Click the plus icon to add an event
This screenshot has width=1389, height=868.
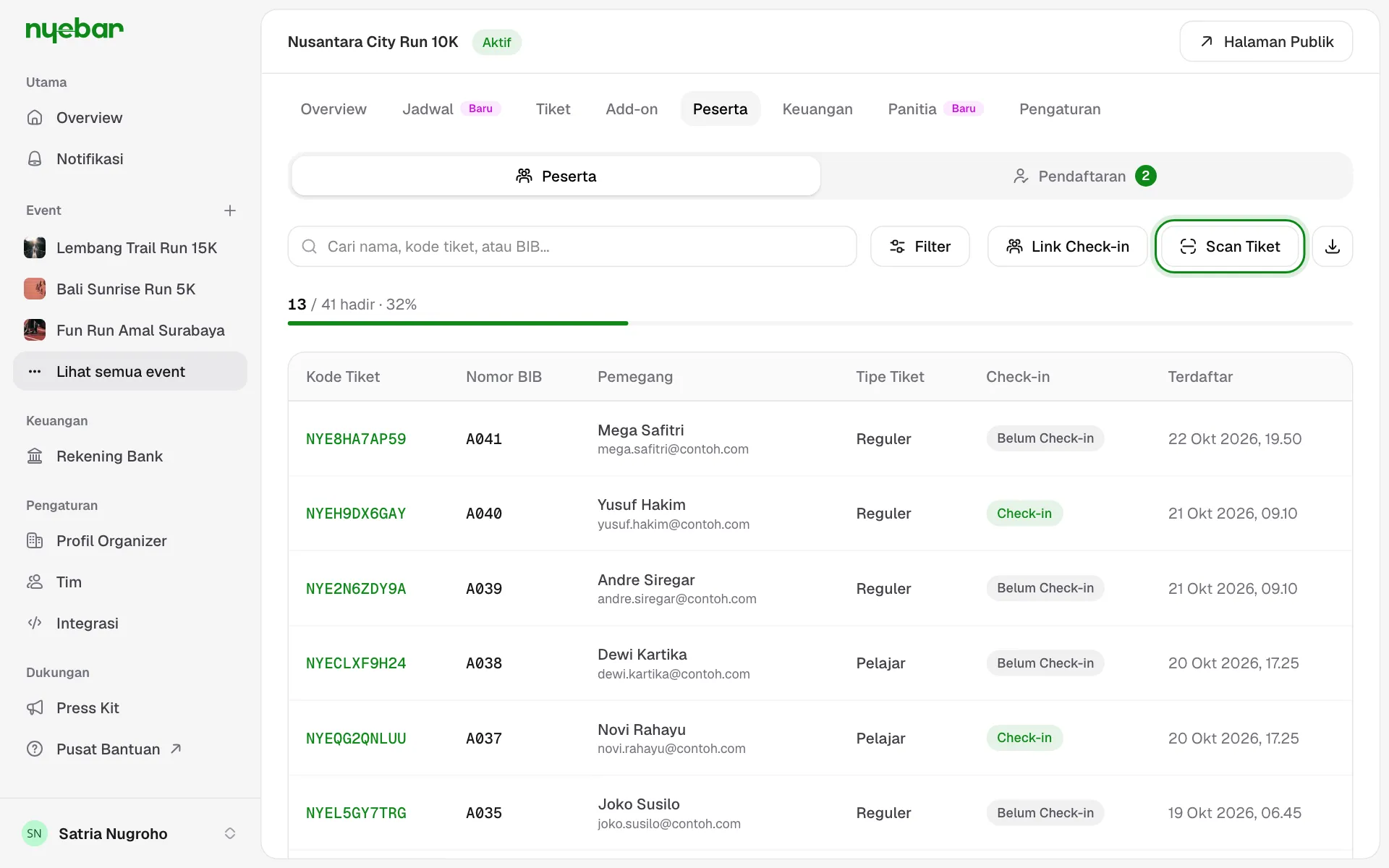(x=230, y=210)
